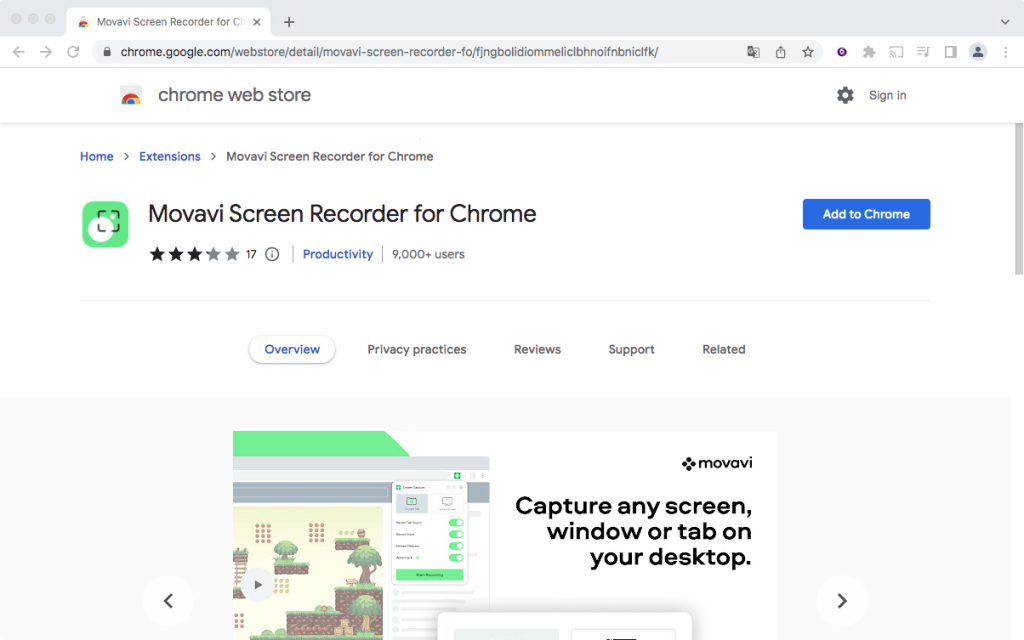The height and width of the screenshot is (640, 1024).
Task: Click the star rating row
Action: pyautogui.click(x=195, y=254)
